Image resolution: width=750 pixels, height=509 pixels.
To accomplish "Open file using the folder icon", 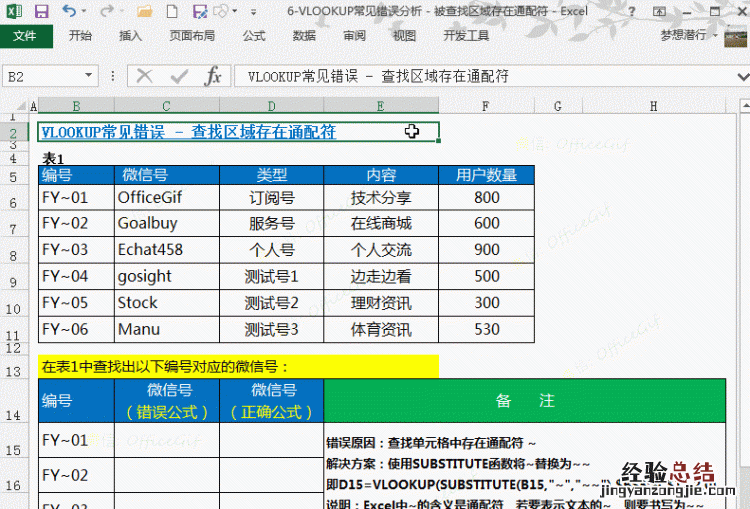I will 145,12.
